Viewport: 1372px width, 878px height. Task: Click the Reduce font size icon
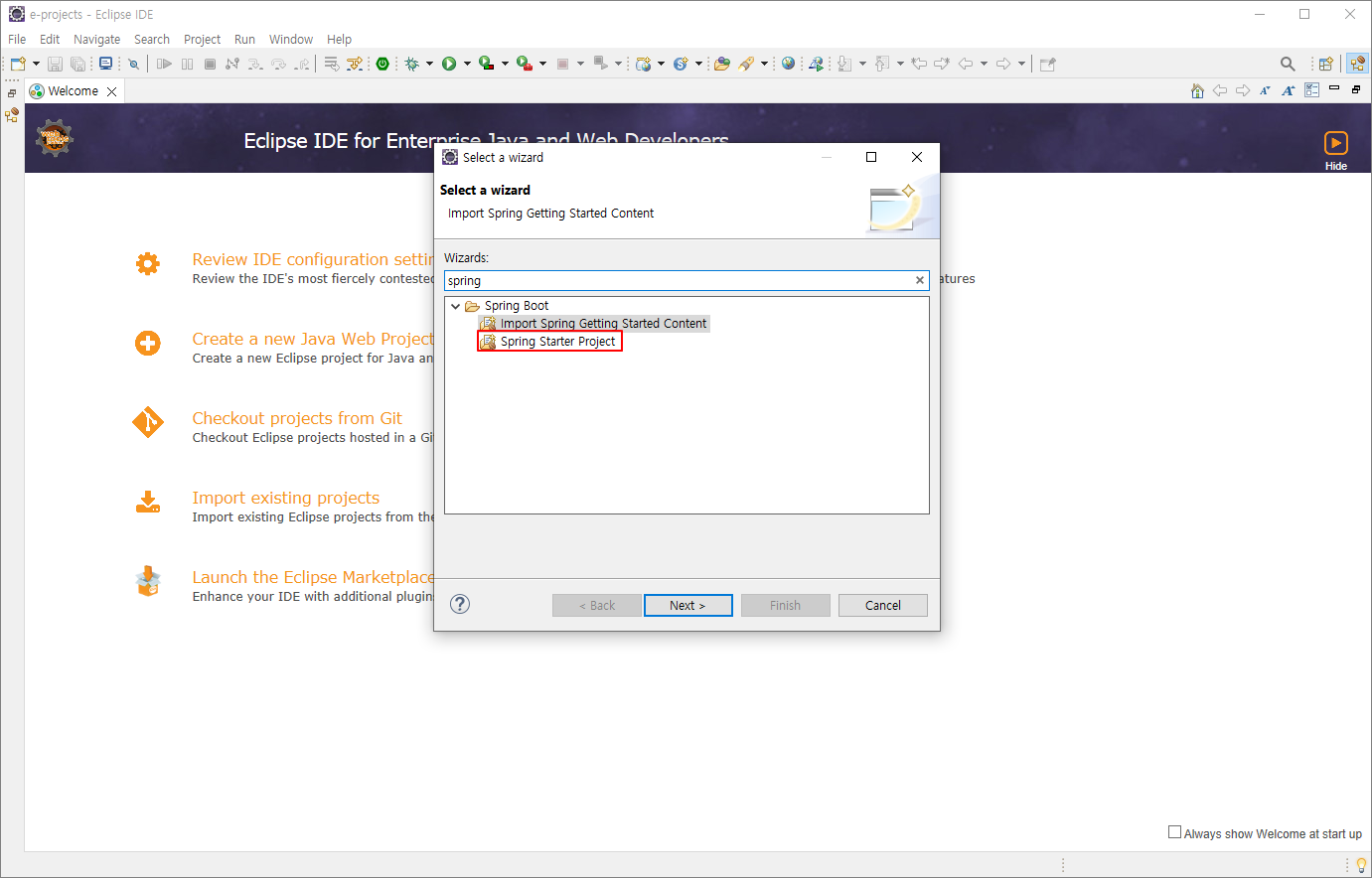(x=1265, y=90)
